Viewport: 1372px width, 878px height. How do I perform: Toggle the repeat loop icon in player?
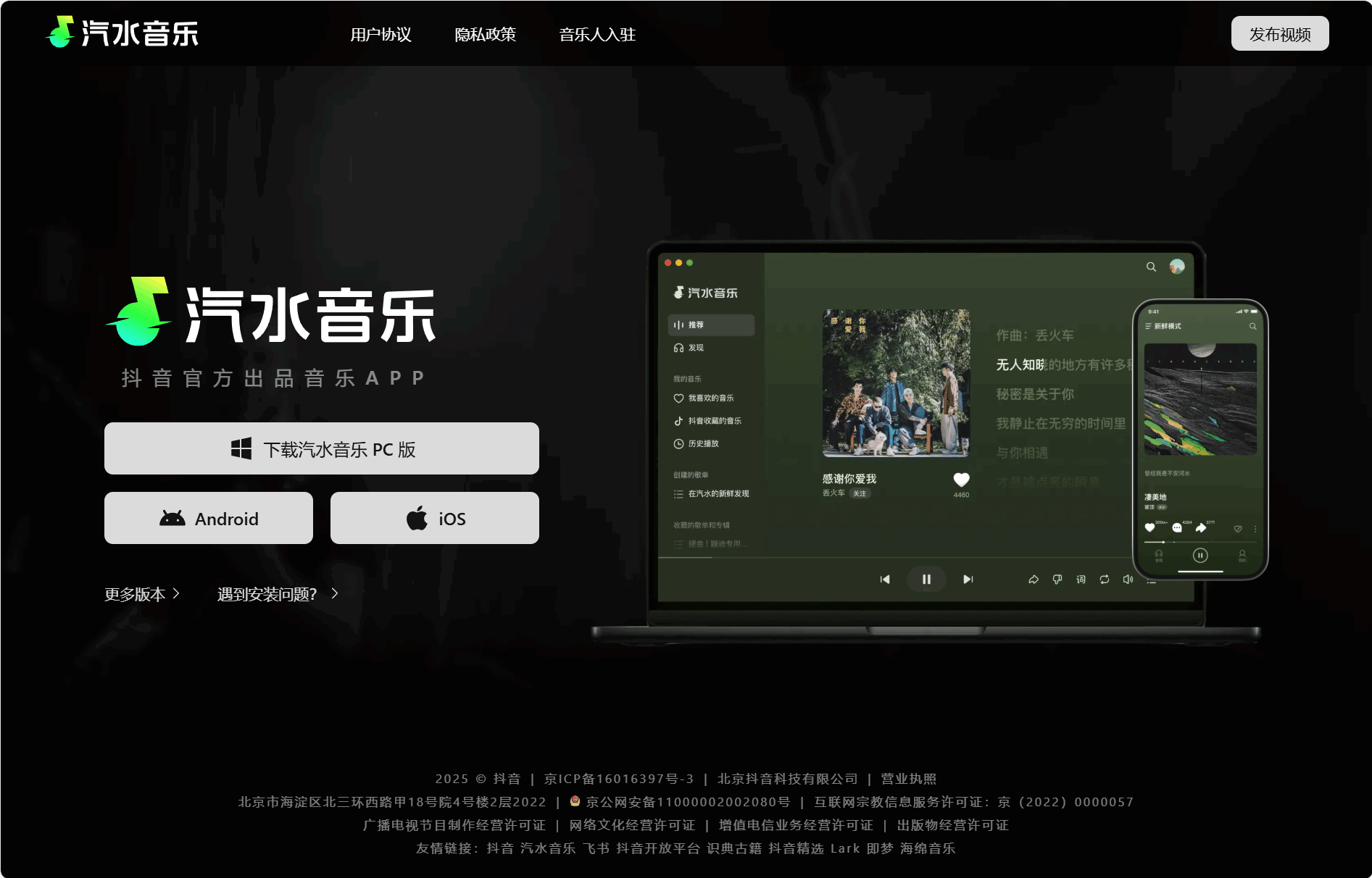[1104, 580]
